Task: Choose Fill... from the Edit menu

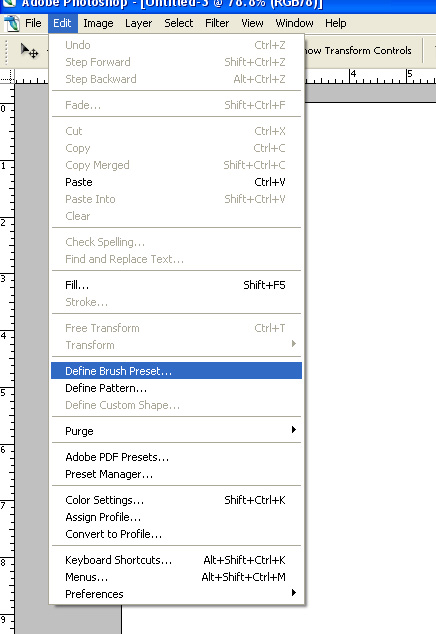Action: click(x=176, y=285)
